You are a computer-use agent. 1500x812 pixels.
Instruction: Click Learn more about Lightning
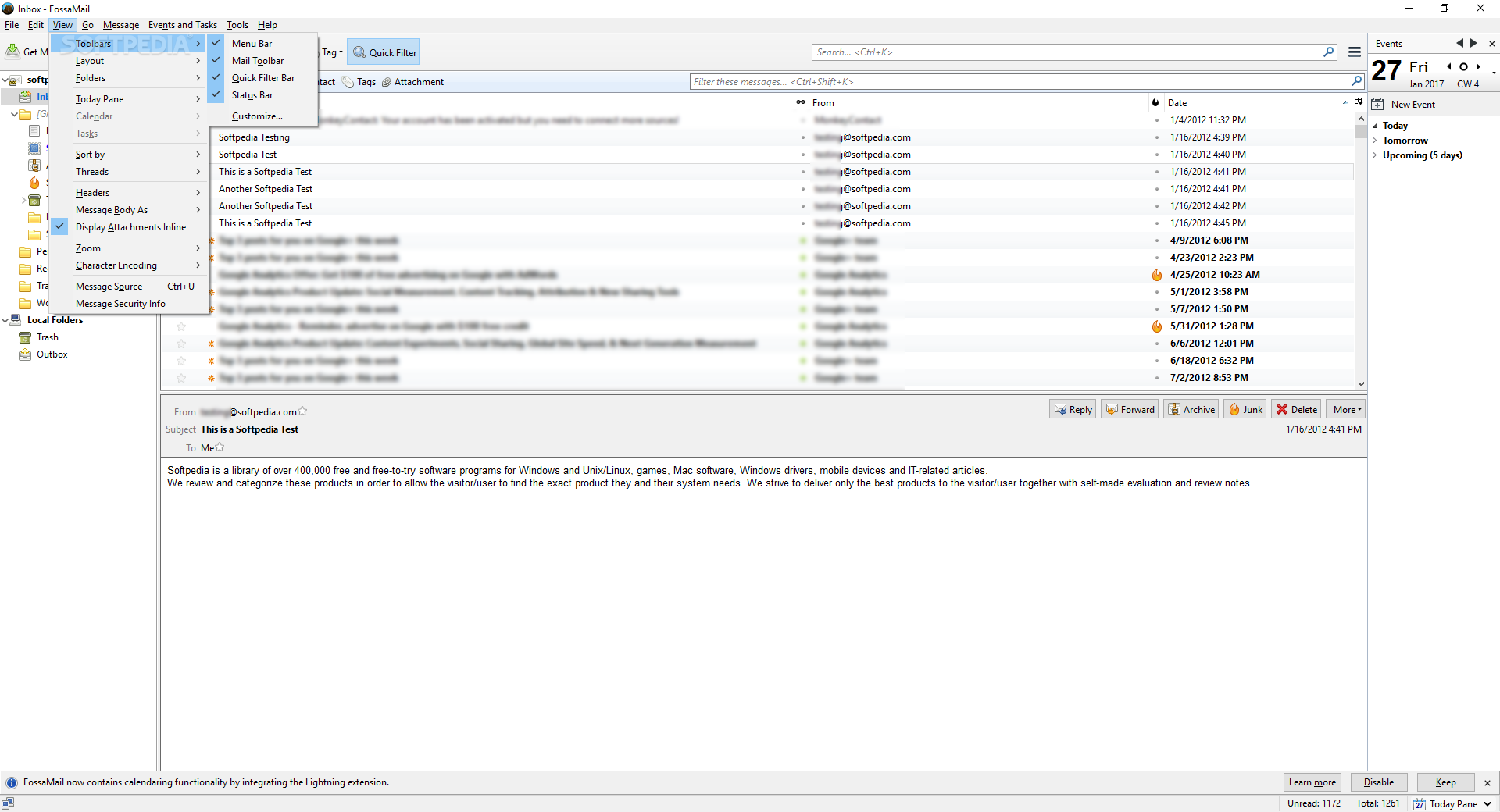pos(1312,782)
